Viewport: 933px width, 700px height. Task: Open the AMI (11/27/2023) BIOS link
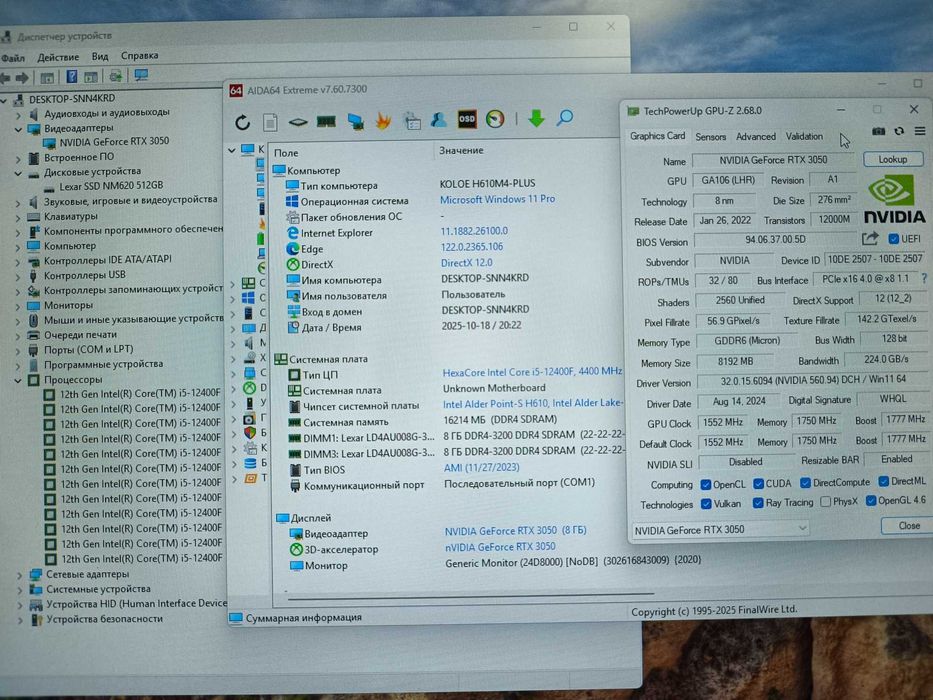(481, 468)
